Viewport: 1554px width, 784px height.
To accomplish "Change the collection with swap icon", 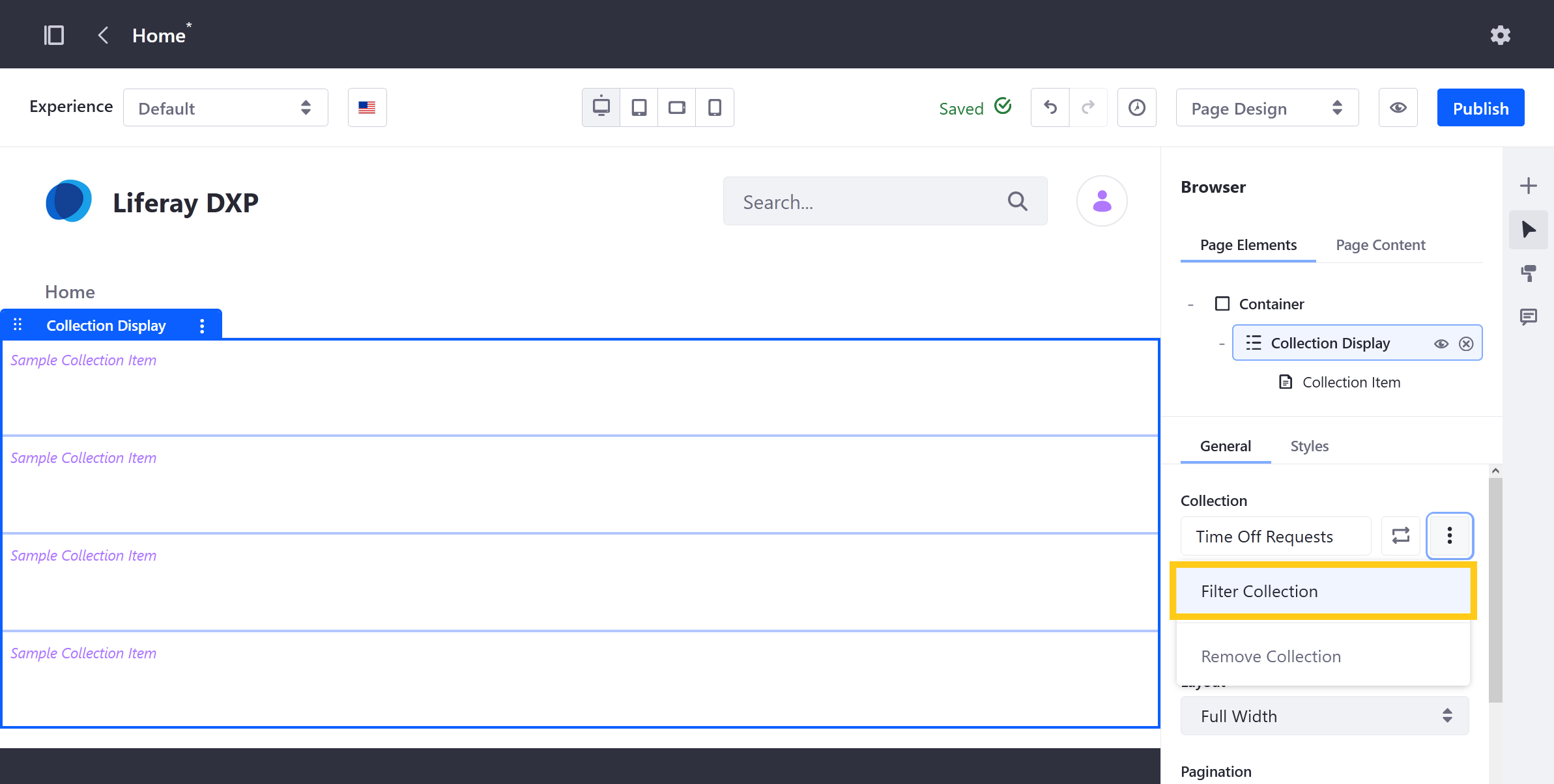I will (1401, 536).
